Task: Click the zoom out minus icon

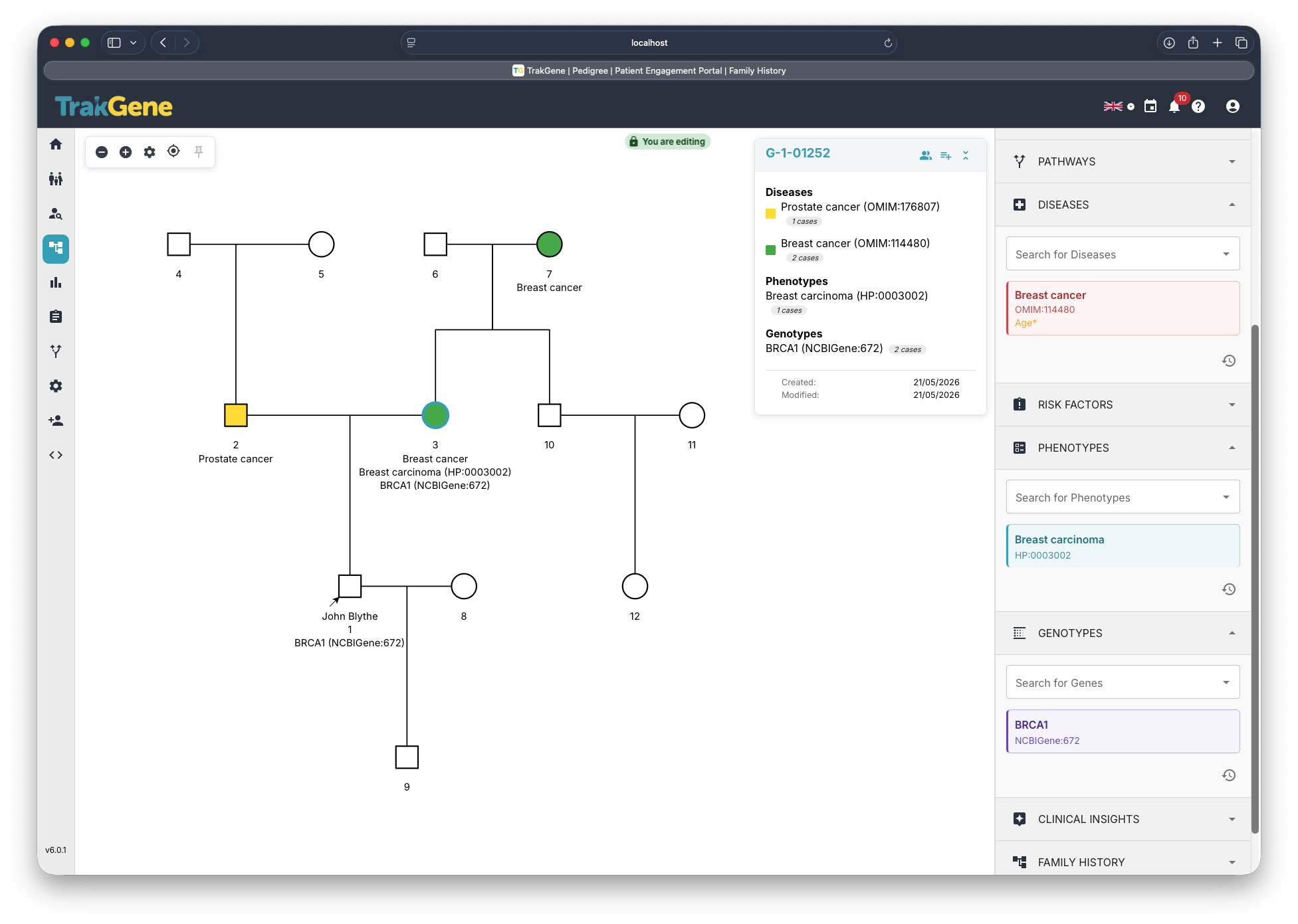Action: point(102,152)
